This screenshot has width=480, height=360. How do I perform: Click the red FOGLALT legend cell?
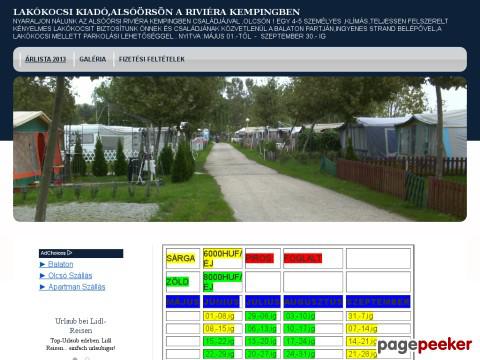pyautogui.click(x=313, y=258)
